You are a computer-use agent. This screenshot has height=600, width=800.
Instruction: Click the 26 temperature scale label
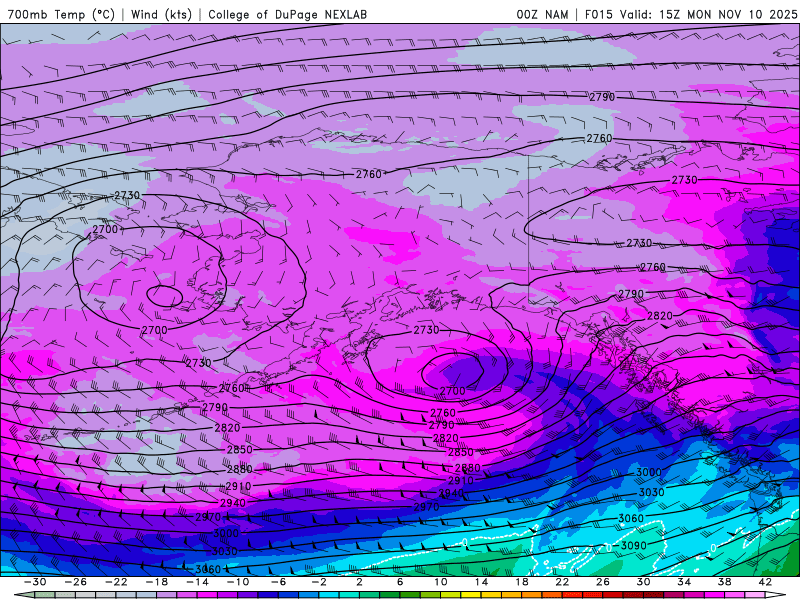tap(603, 582)
